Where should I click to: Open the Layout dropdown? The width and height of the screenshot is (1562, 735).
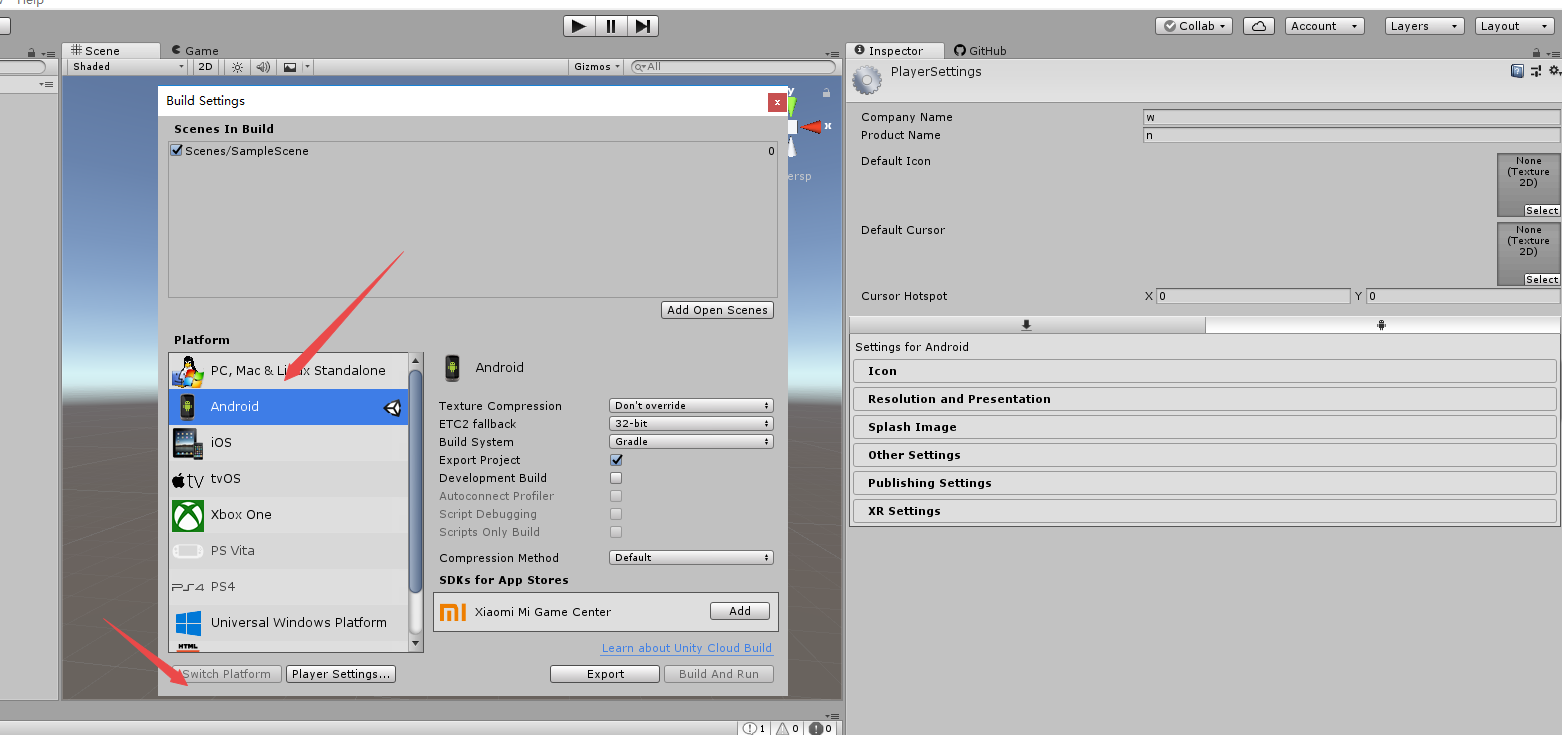coord(1515,26)
